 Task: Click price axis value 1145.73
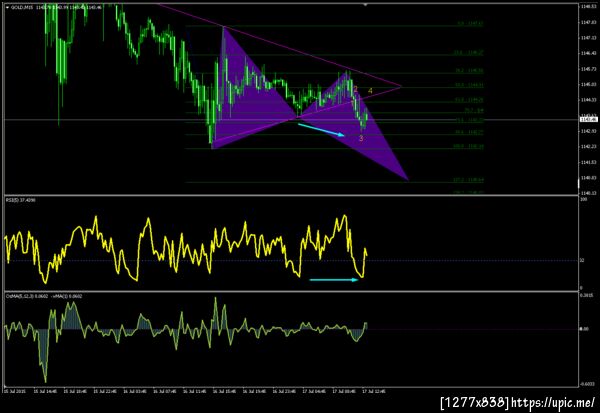(x=588, y=69)
